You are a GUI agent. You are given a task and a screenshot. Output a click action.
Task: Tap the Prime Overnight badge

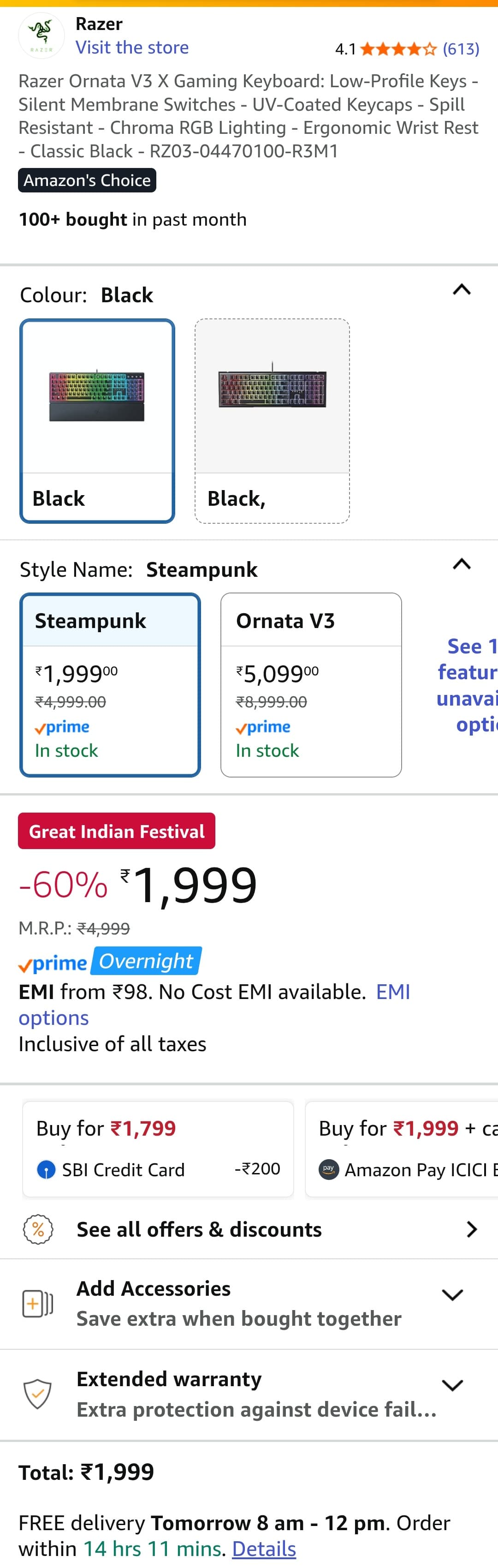[x=111, y=962]
